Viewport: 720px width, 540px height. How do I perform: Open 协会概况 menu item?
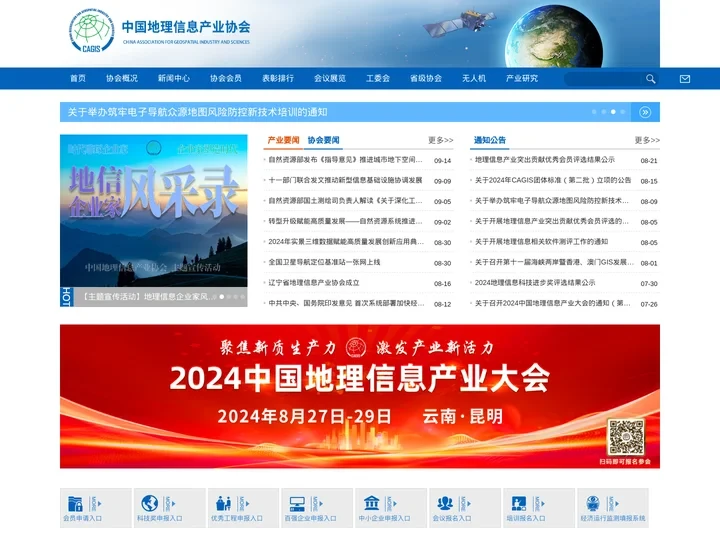[x=122, y=79]
